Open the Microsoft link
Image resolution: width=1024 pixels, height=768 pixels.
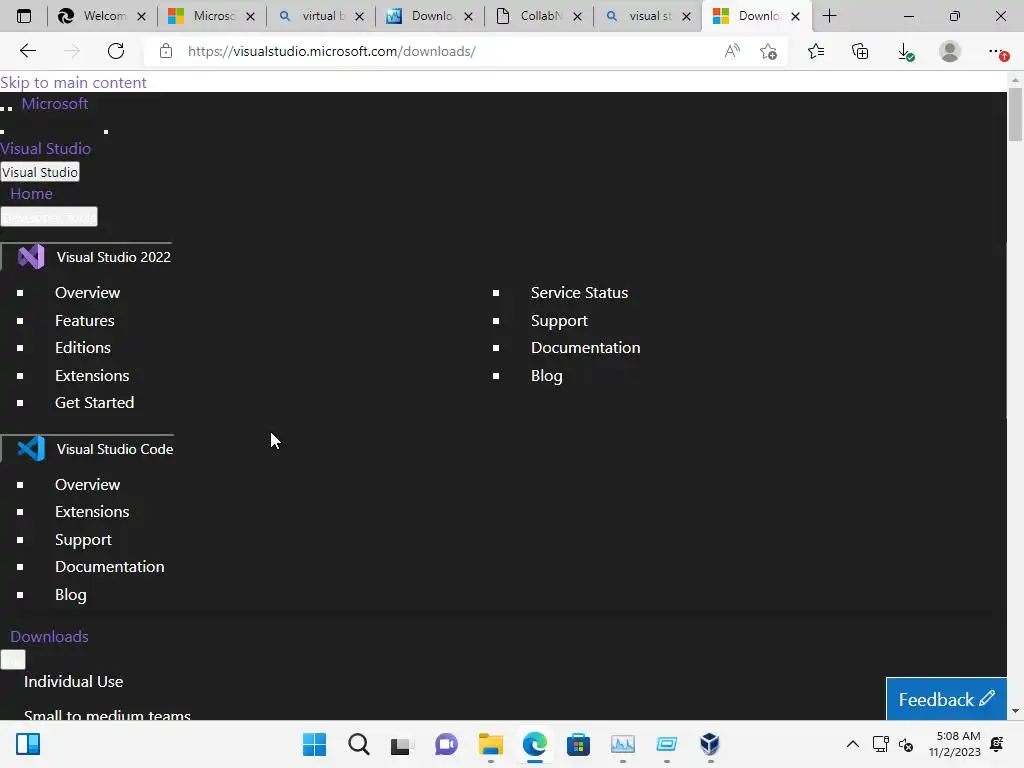tap(55, 103)
